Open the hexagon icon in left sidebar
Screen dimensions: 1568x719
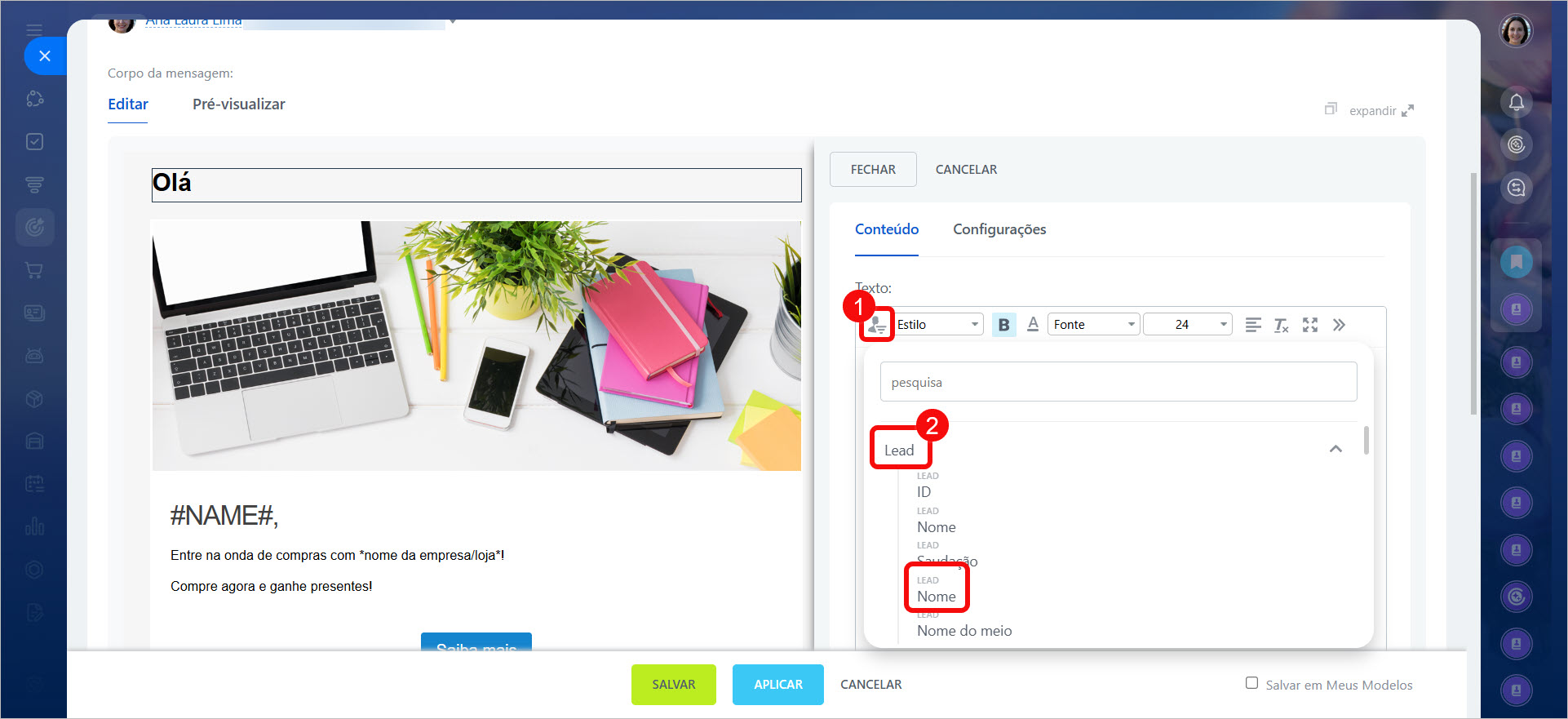(34, 570)
